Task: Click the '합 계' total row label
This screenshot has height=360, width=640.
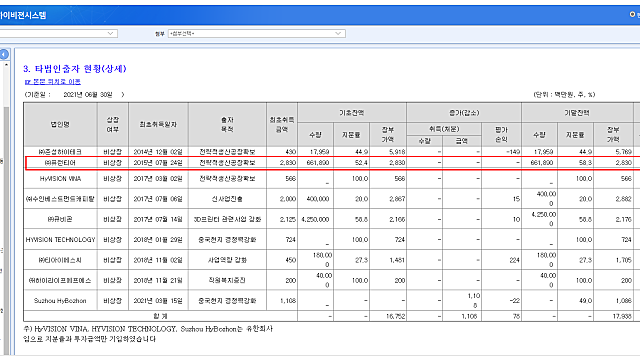Action: 160,316
